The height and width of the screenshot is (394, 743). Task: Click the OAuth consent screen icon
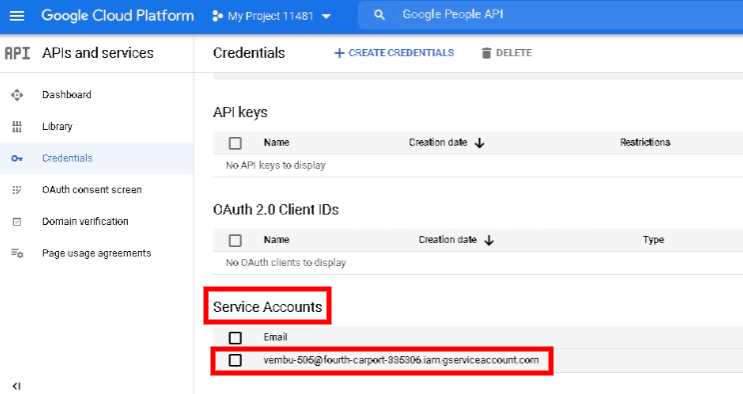click(17, 190)
